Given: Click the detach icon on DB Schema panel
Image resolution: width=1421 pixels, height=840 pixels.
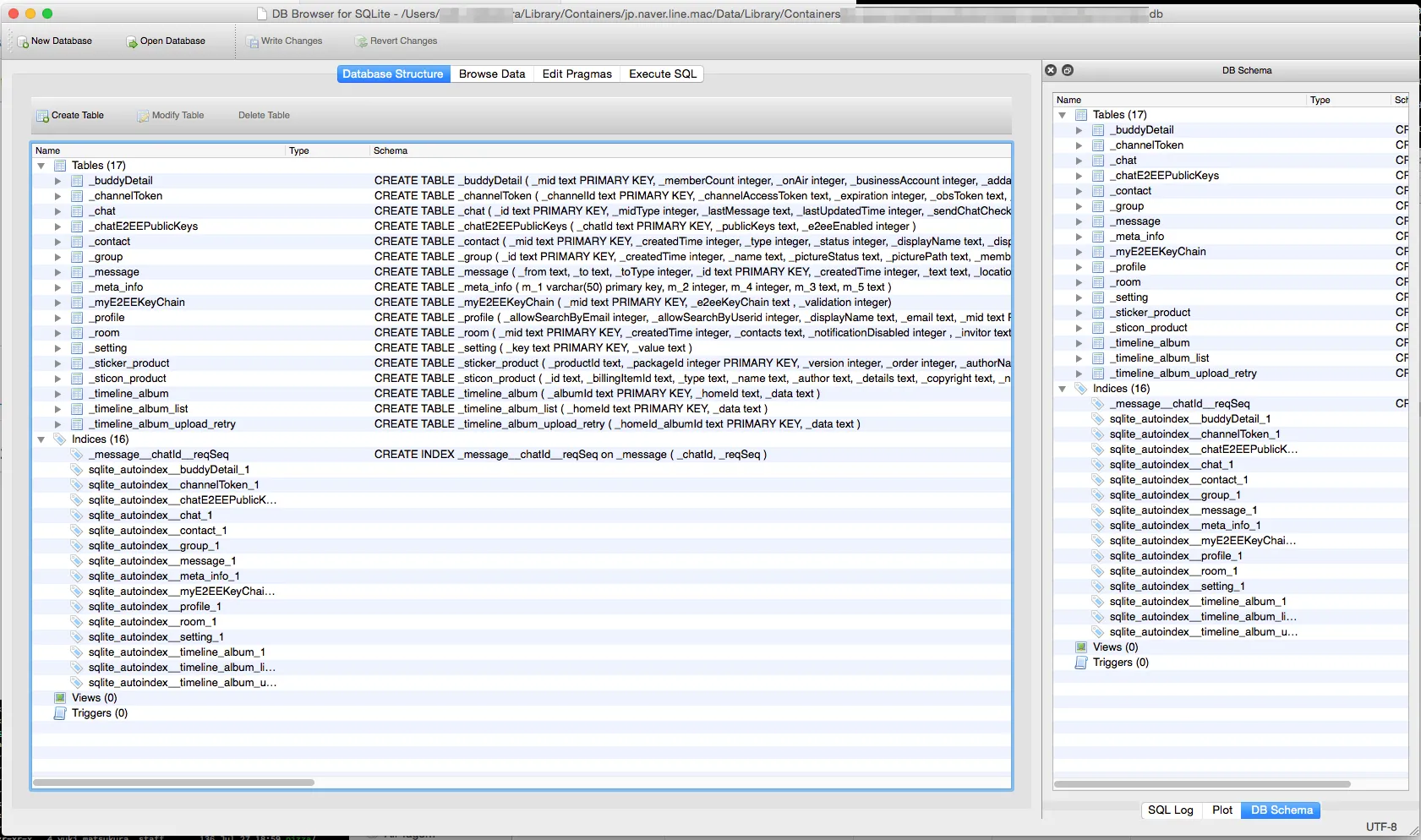Looking at the screenshot, I should (1067, 70).
